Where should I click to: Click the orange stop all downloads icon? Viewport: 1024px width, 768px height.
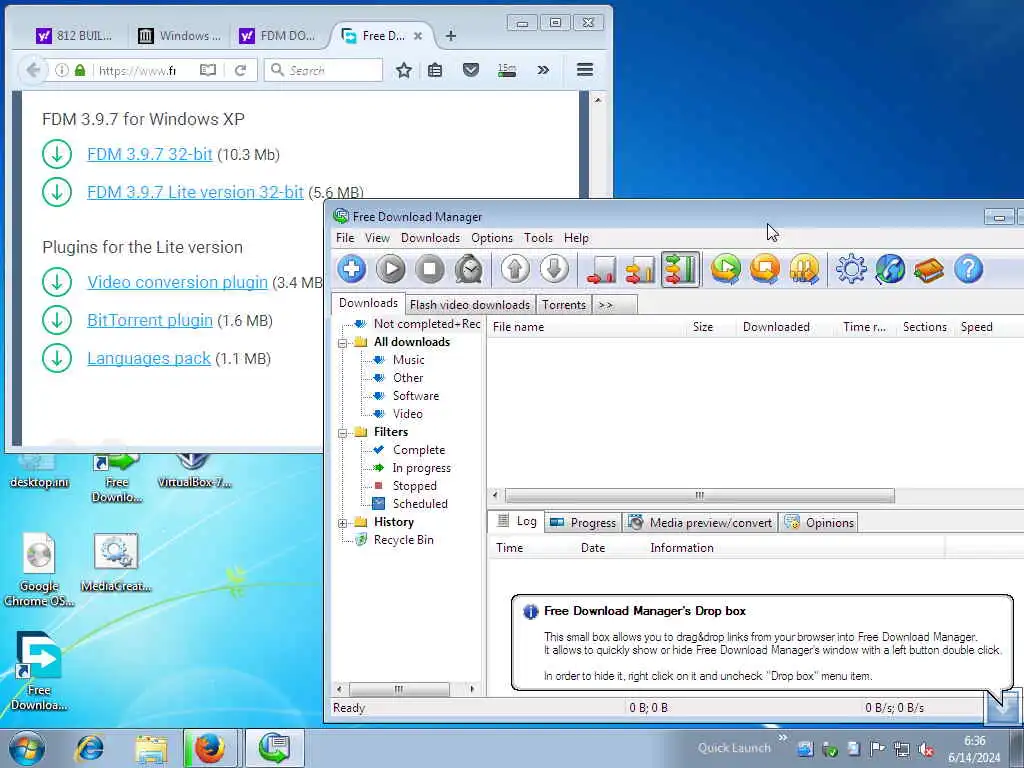pyautogui.click(x=765, y=269)
